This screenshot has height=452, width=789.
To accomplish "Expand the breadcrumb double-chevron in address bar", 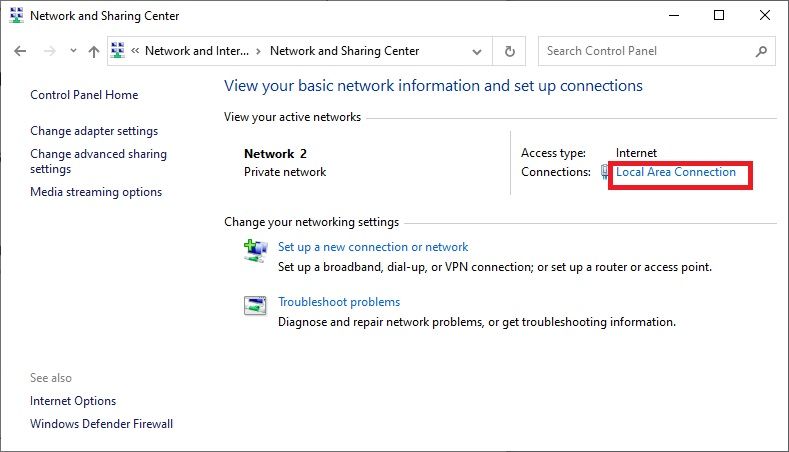I will click(135, 50).
